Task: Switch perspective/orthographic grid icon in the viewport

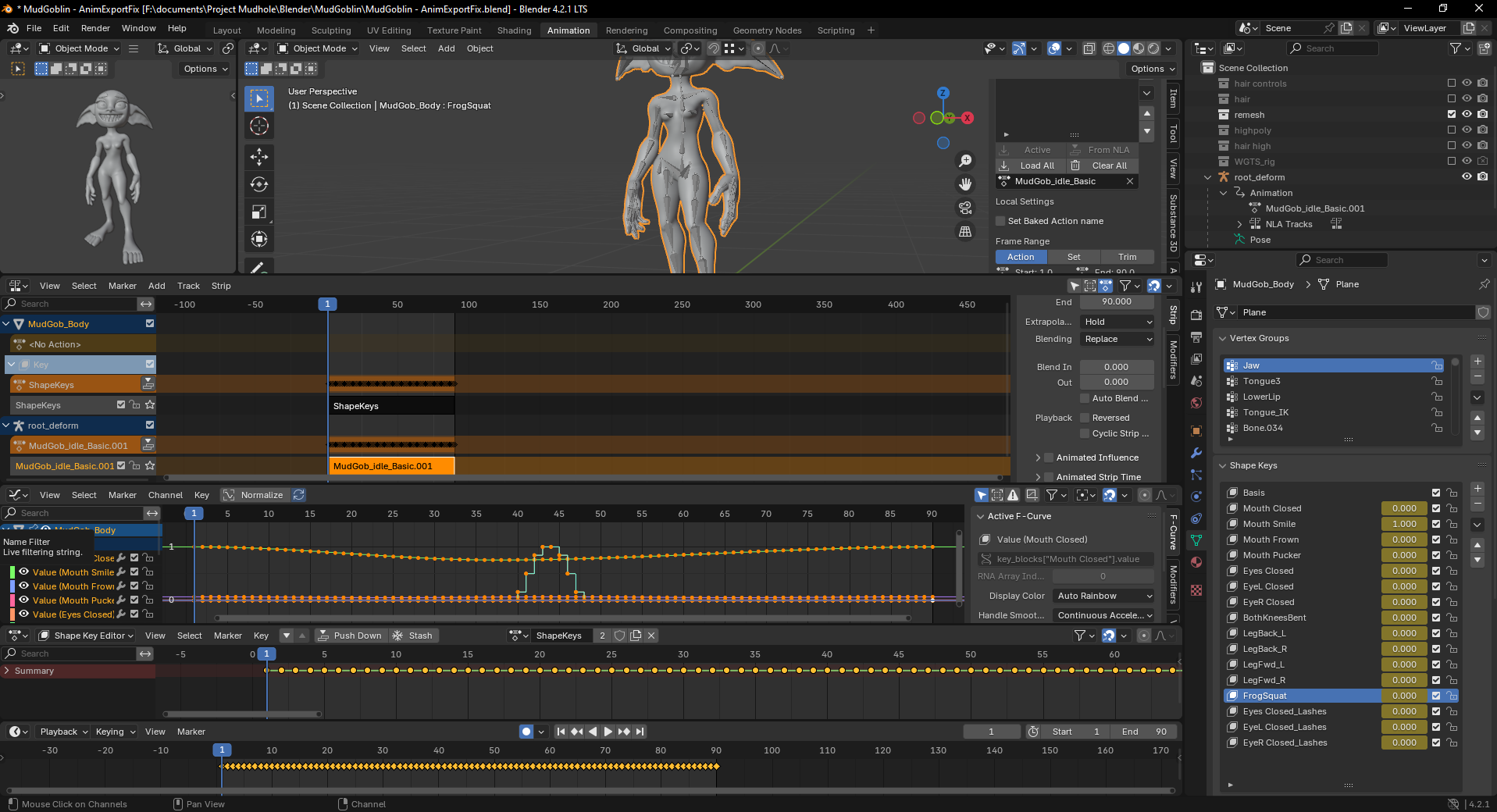Action: point(966,231)
